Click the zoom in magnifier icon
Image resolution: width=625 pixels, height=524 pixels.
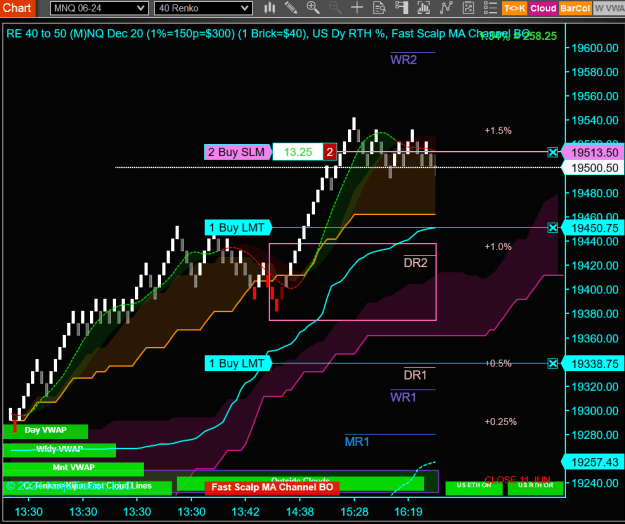pyautogui.click(x=313, y=8)
